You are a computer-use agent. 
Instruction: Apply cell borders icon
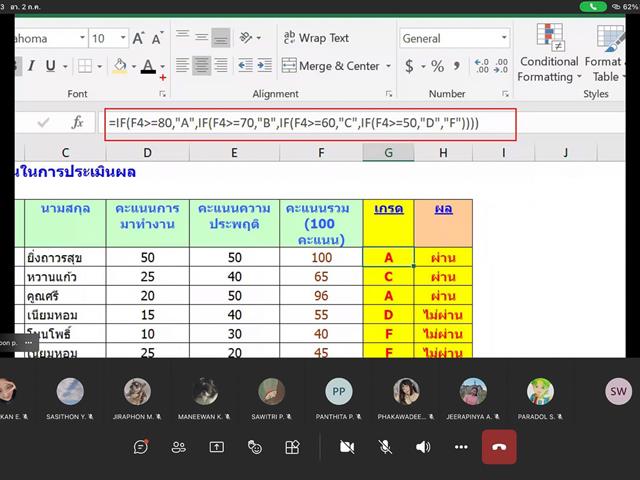[85, 66]
